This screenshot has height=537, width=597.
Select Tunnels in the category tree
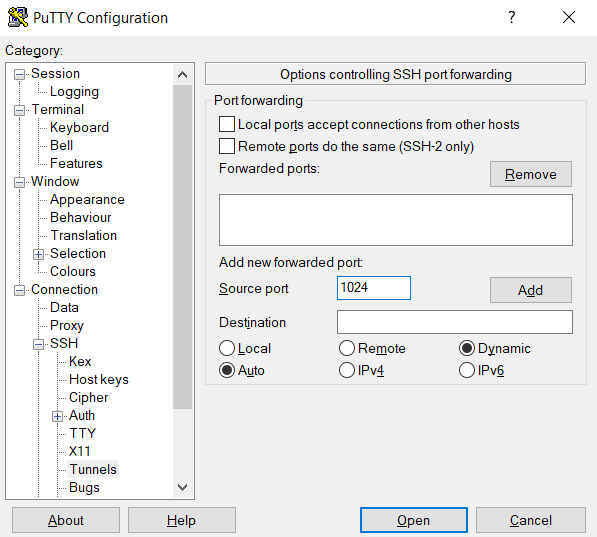pos(93,469)
